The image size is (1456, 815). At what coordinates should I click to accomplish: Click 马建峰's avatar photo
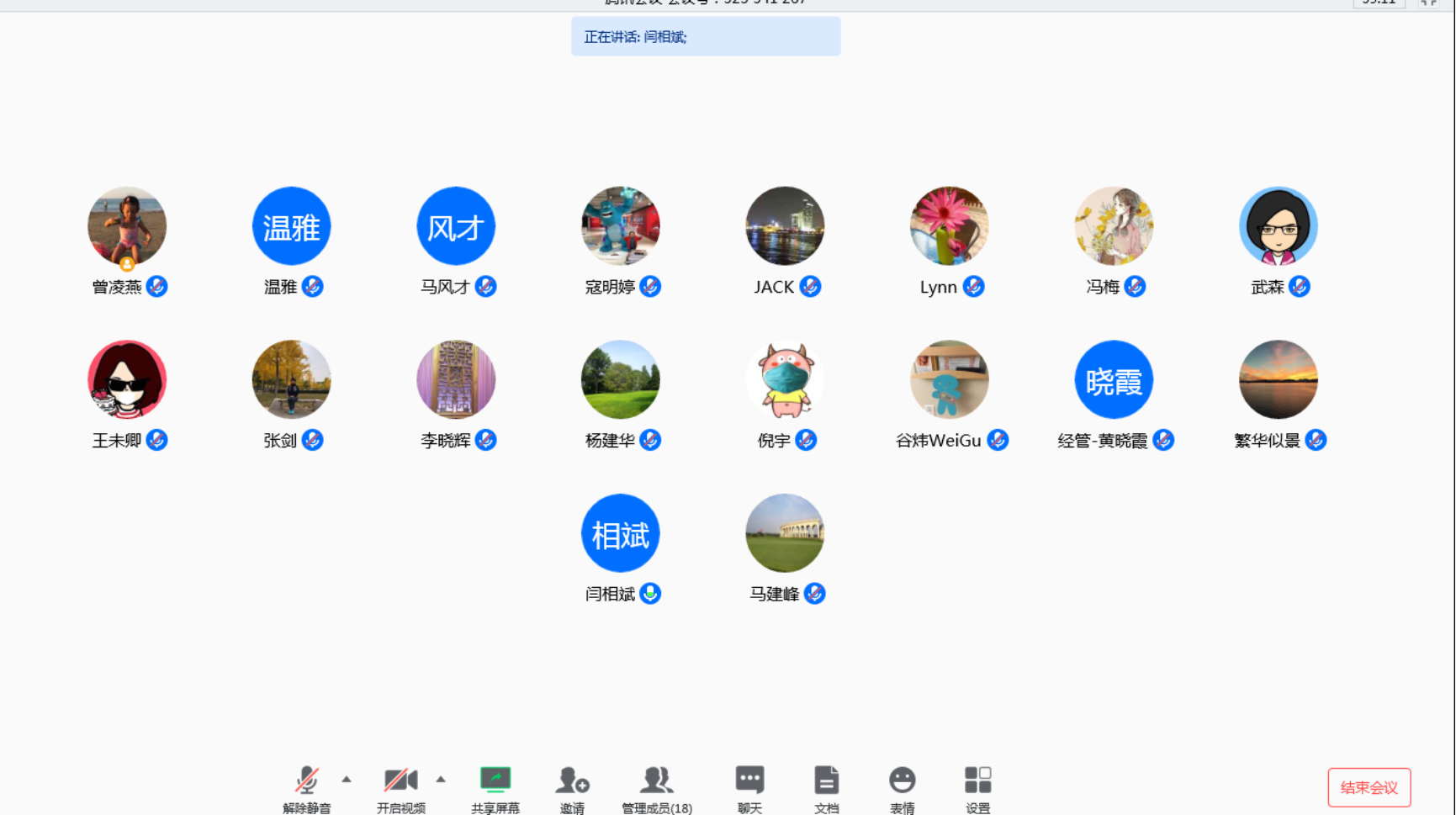pyautogui.click(x=784, y=532)
